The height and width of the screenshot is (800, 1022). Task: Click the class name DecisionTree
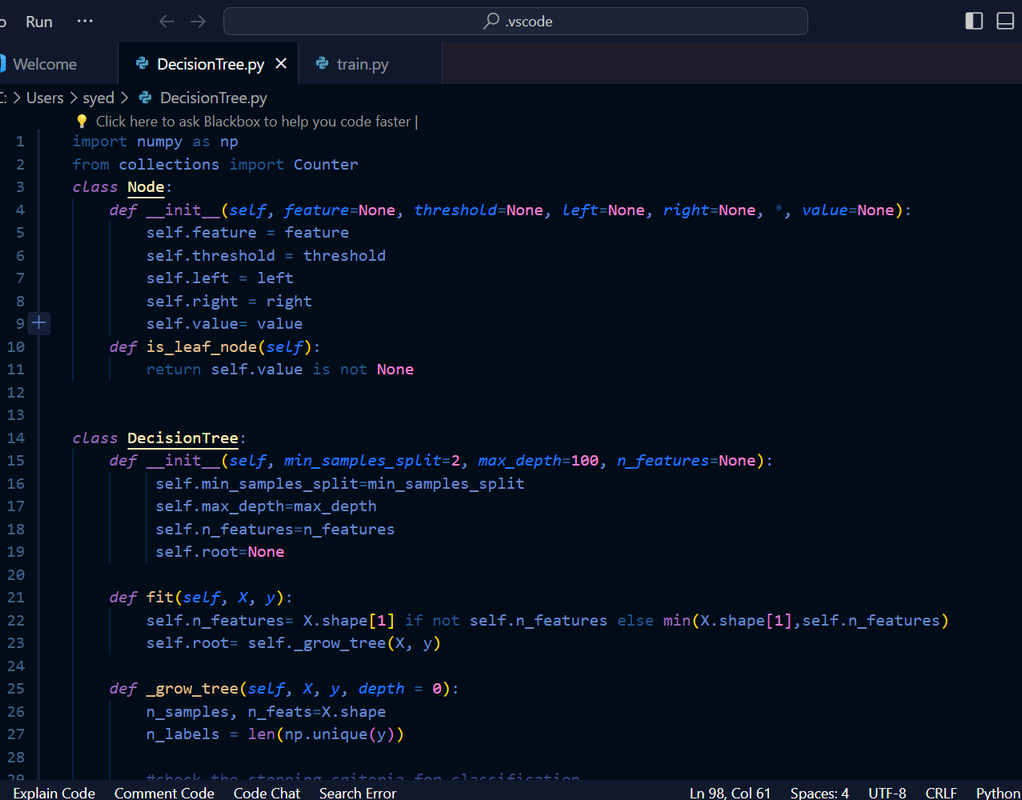[182, 437]
